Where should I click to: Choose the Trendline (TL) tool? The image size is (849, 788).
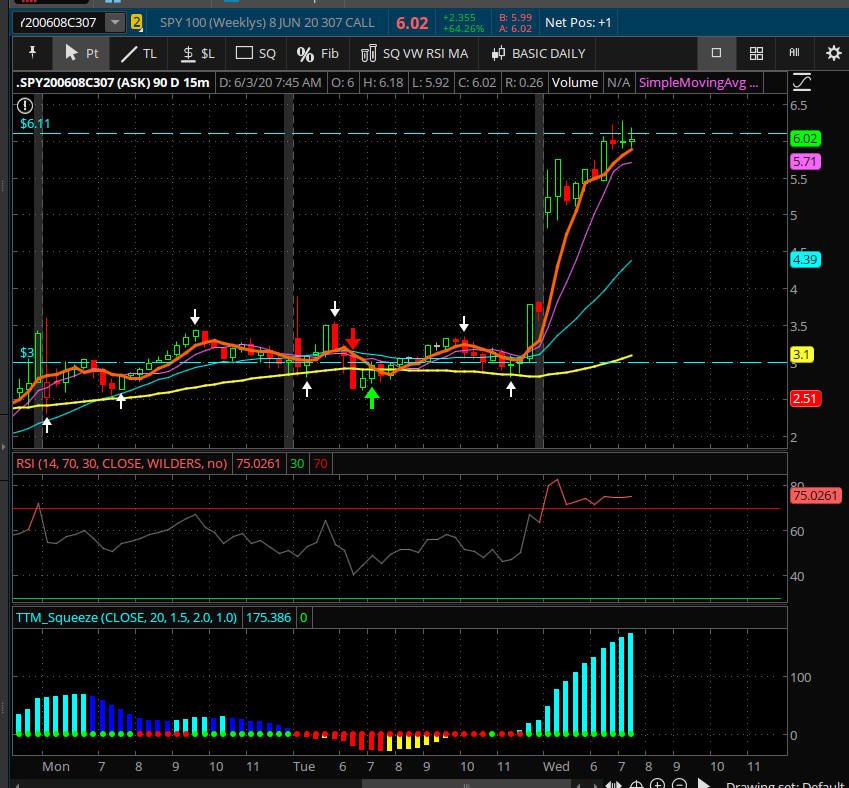139,53
